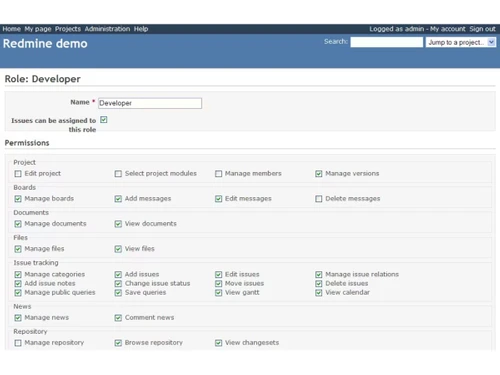
Task: Click the 'Issue tracking' group label
Action: coord(36,263)
